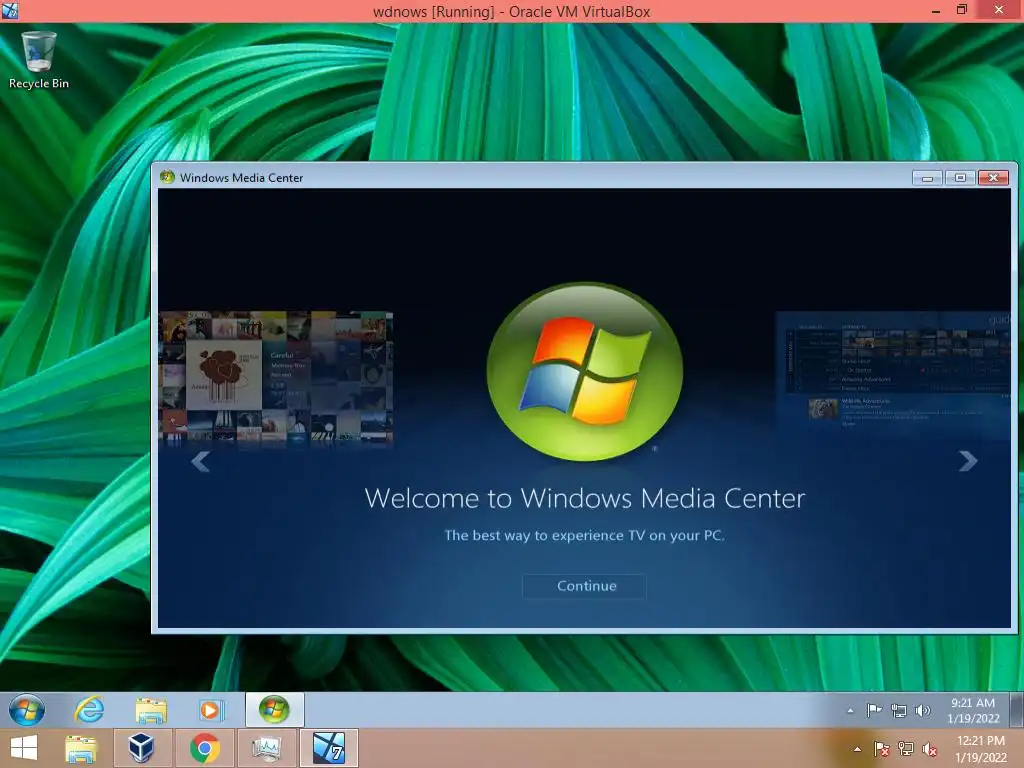Open Action Center flag in guest tray

[x=874, y=711]
